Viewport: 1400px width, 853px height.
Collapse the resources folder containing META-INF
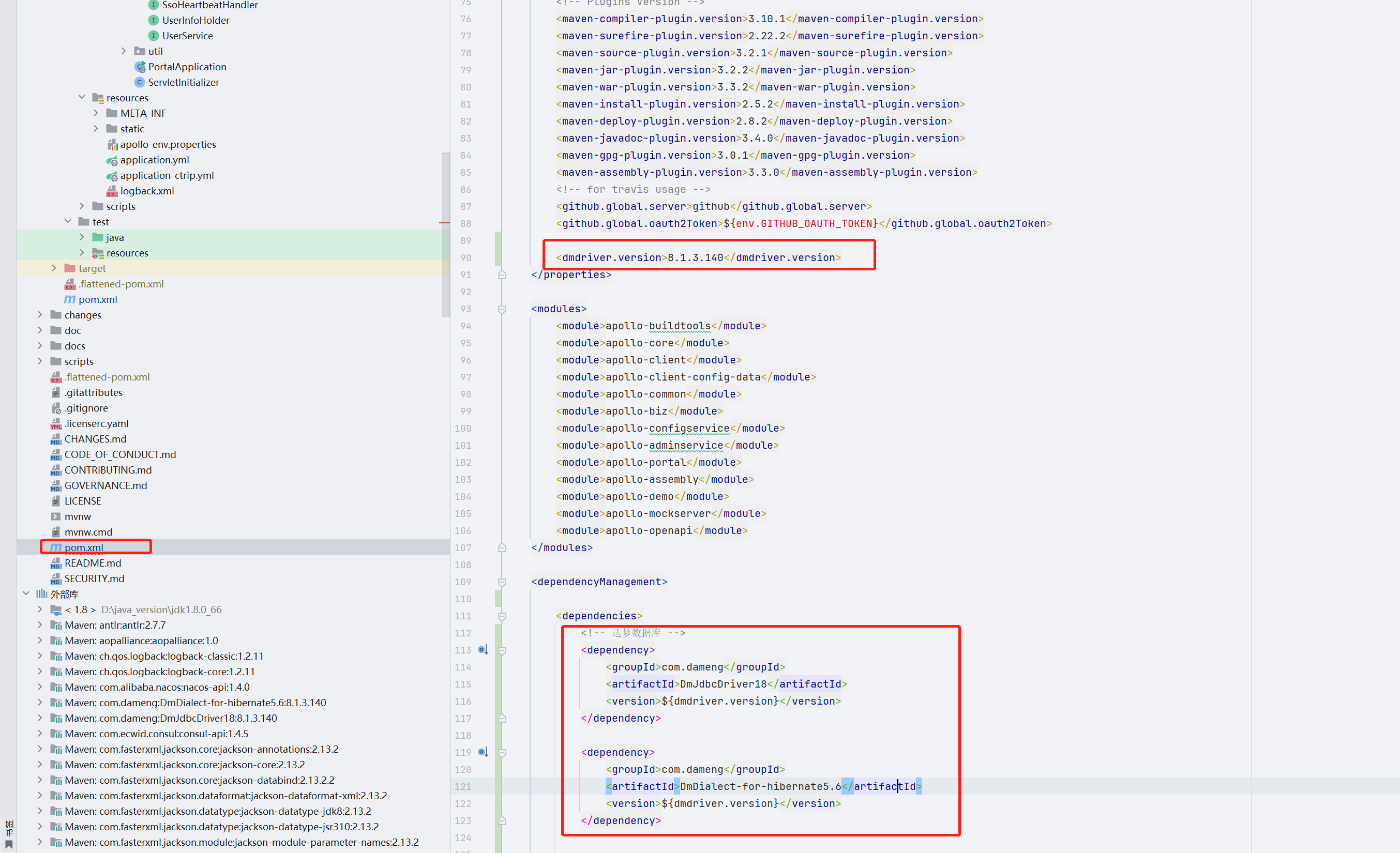[x=82, y=97]
